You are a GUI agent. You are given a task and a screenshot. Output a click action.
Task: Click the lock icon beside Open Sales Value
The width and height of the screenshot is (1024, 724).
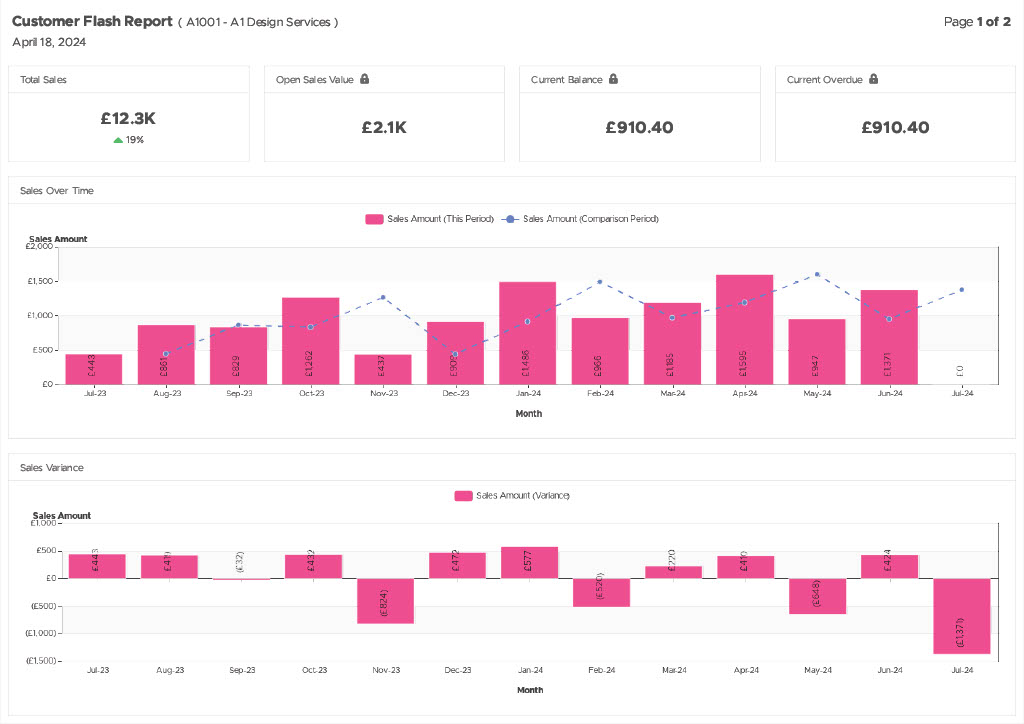(x=364, y=79)
